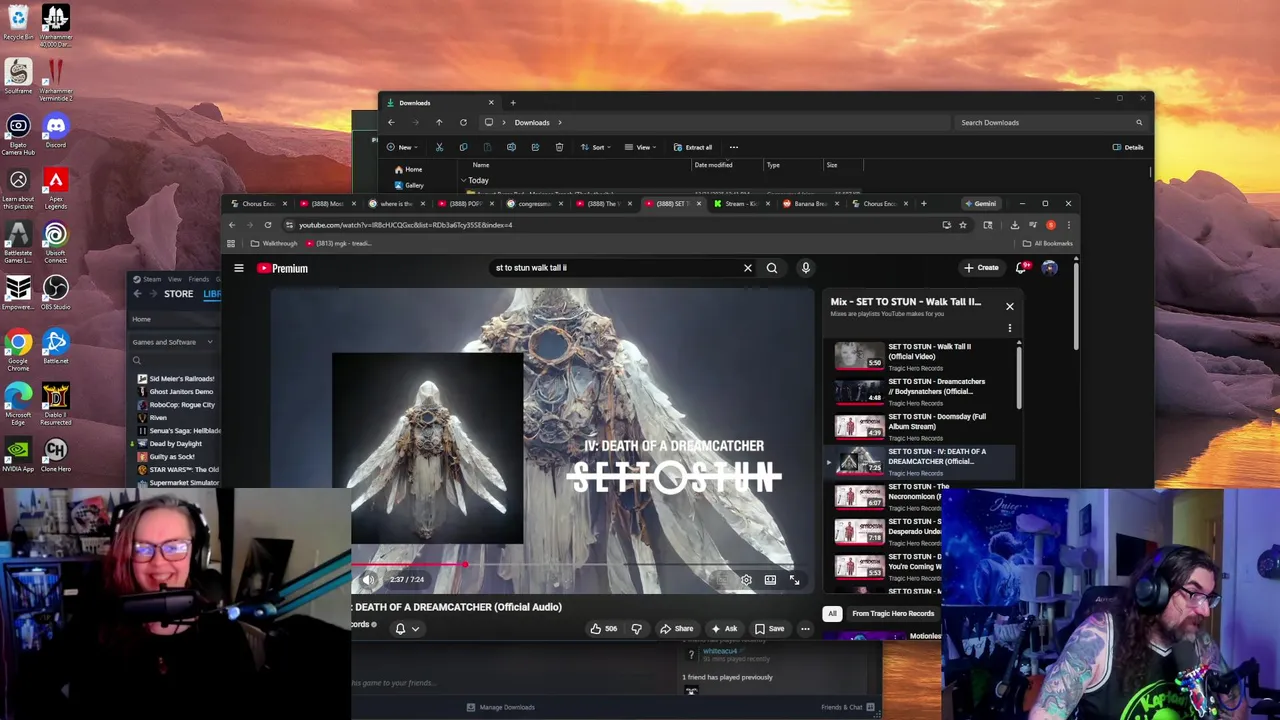Open the Recycle Bin
Image resolution: width=1280 pixels, height=720 pixels.
pos(18,22)
